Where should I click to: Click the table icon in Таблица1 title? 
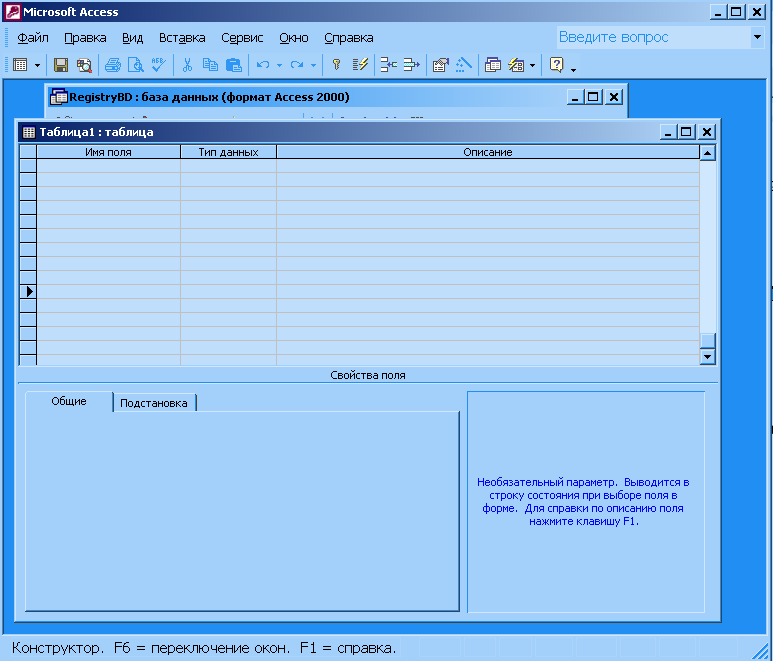(x=29, y=132)
